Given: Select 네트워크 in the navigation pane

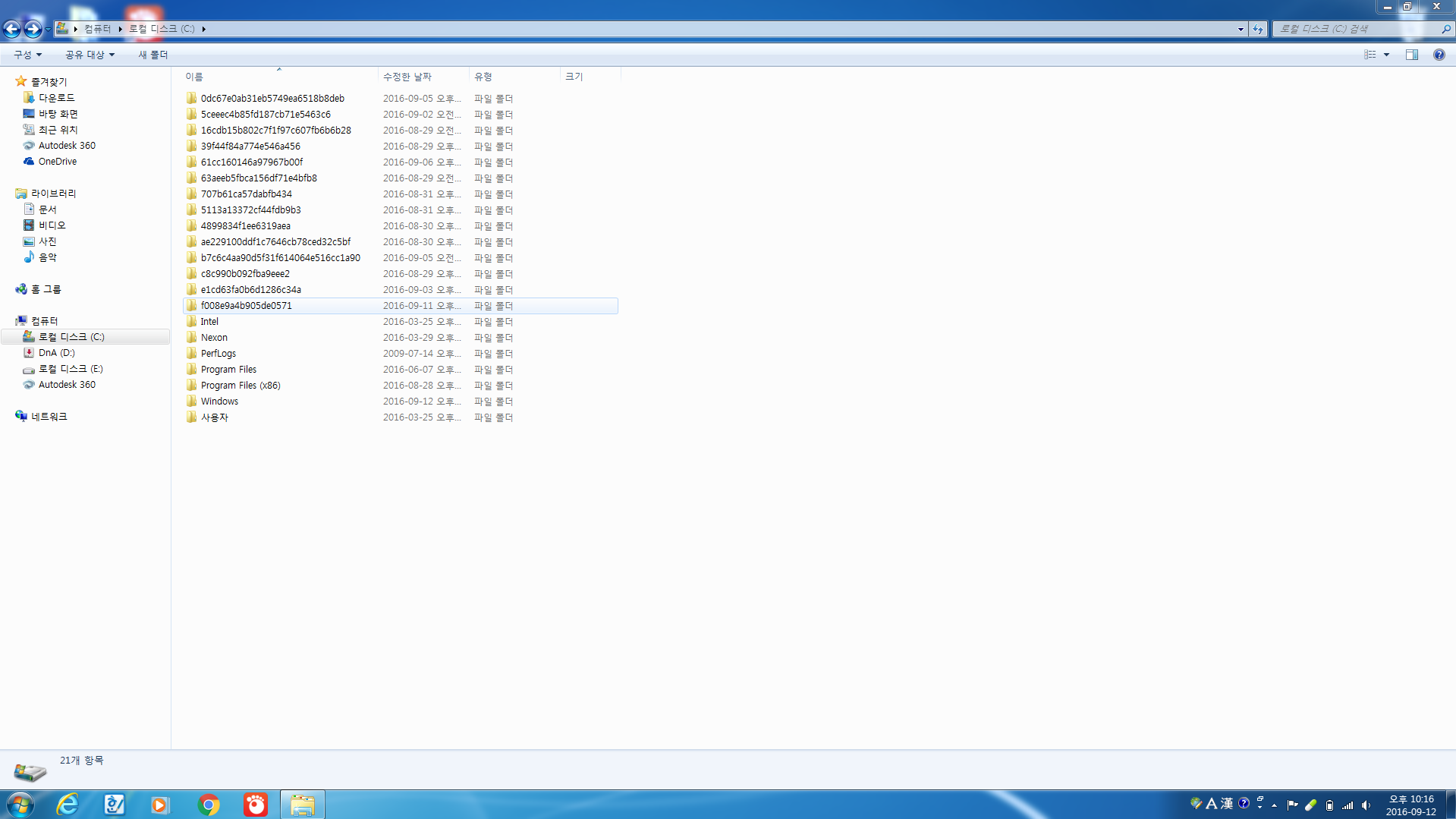Looking at the screenshot, I should [49, 417].
